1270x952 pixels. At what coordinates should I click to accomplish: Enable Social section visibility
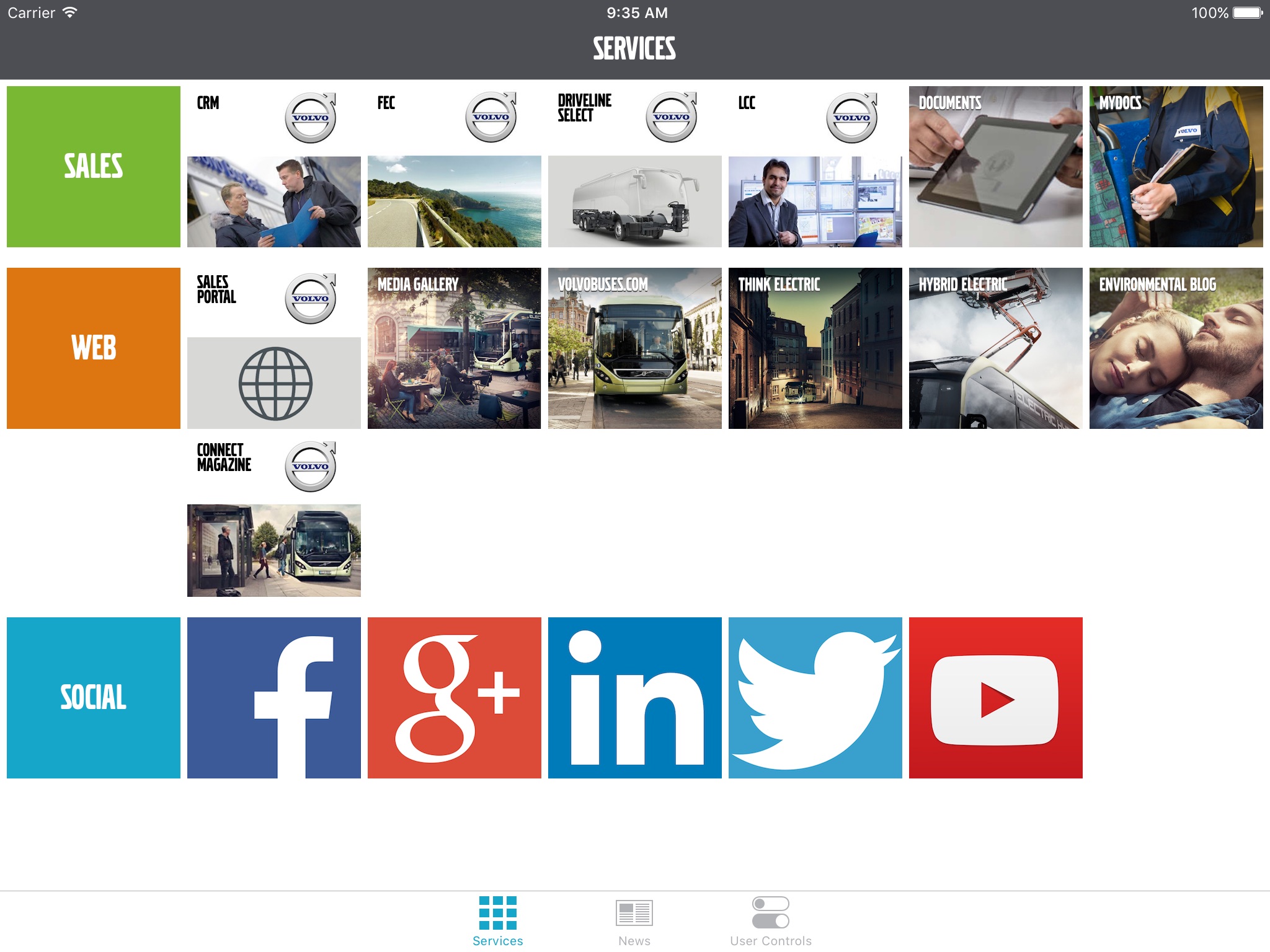pyautogui.click(x=92, y=696)
